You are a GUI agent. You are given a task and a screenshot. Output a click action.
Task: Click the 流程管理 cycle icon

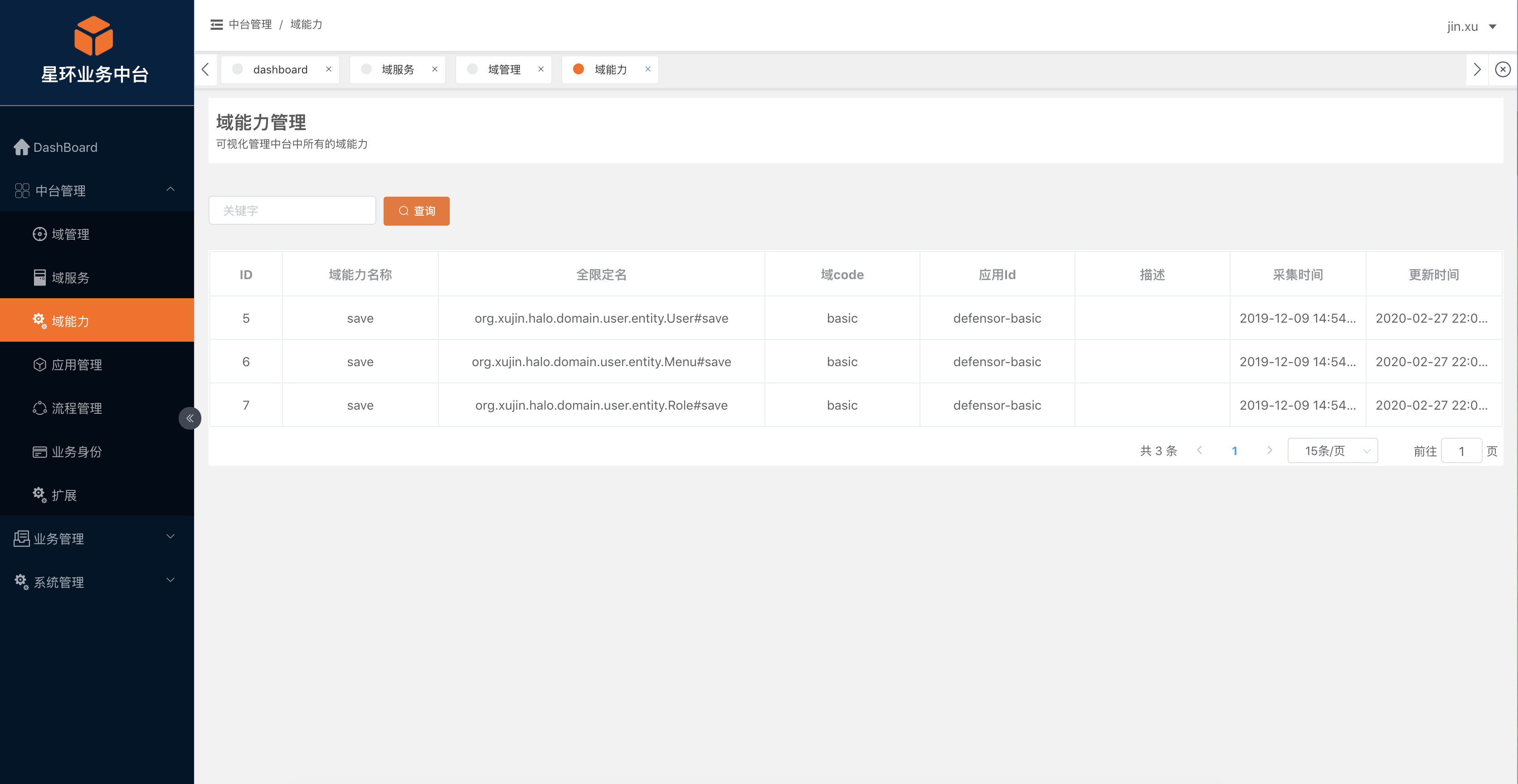click(x=39, y=408)
